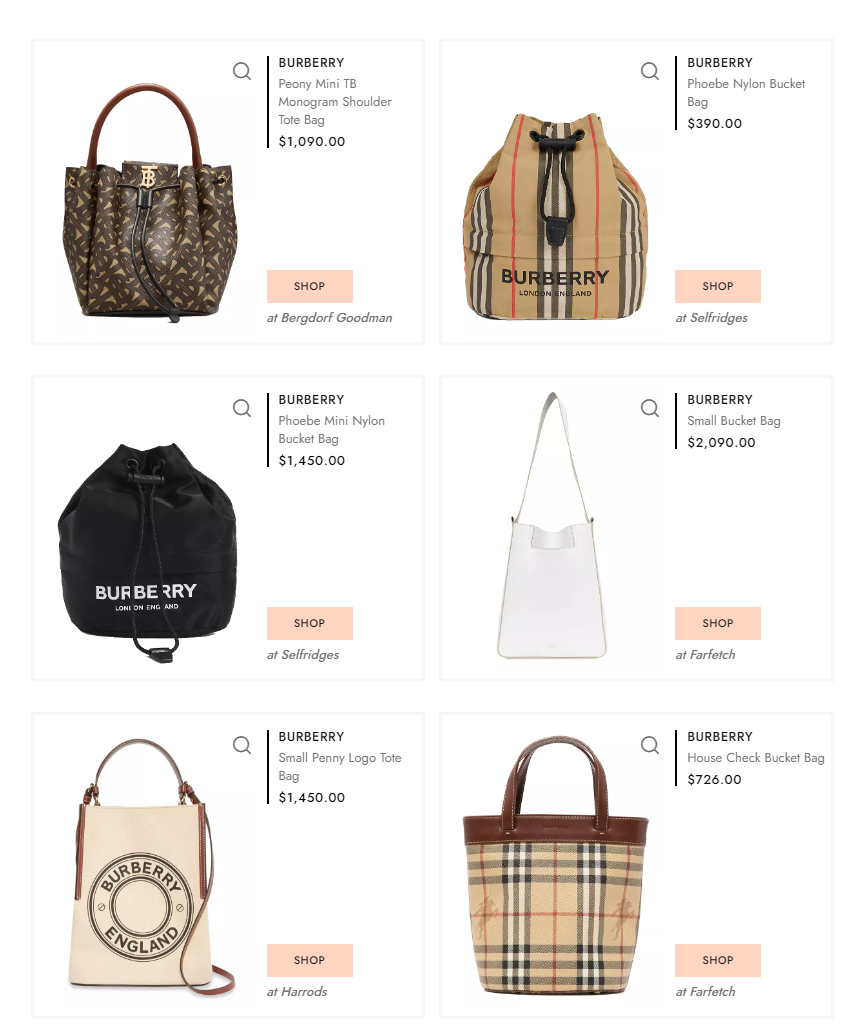Shop the Peony Mini TB Monogram bag
Image resolution: width=842 pixels, height=1030 pixels.
[309, 286]
